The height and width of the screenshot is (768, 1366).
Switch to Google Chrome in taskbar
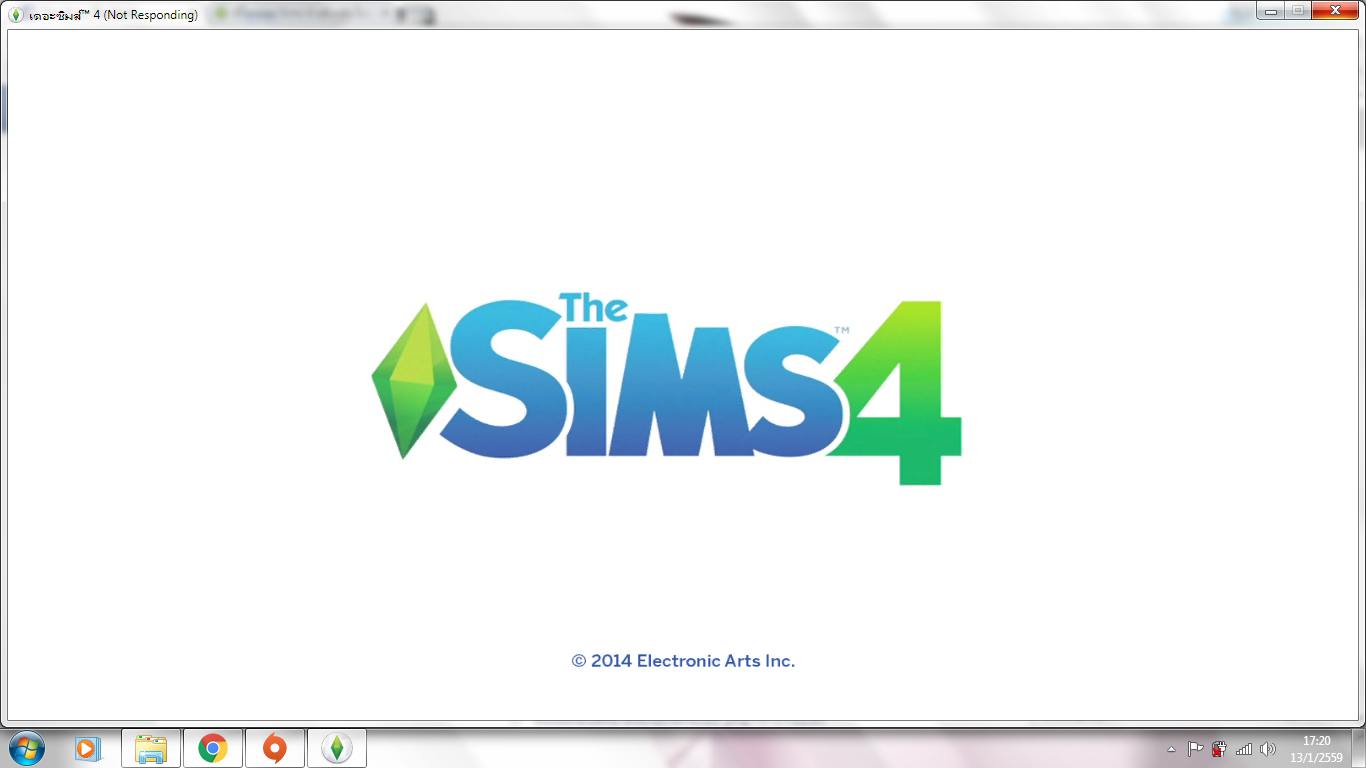click(x=212, y=748)
